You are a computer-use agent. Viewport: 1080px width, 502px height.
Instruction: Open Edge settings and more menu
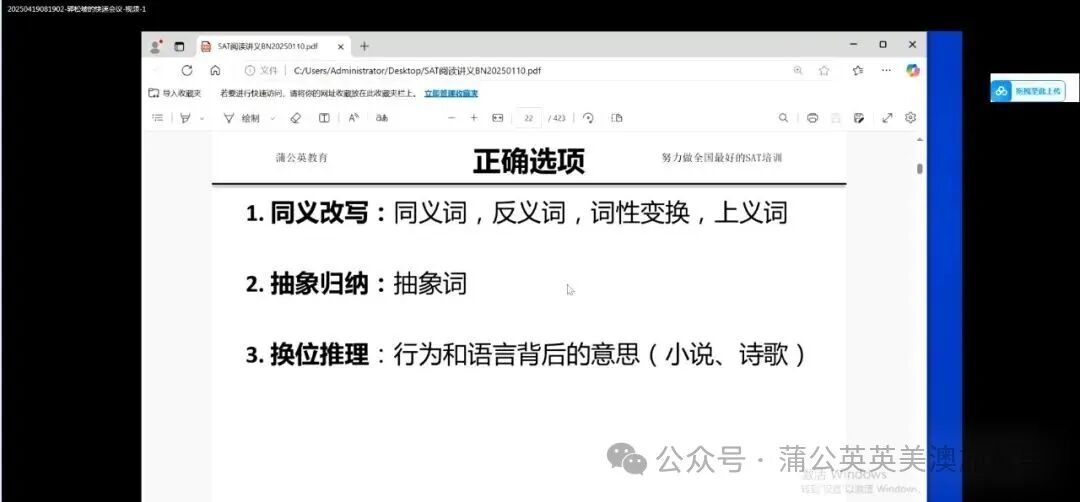(x=886, y=70)
